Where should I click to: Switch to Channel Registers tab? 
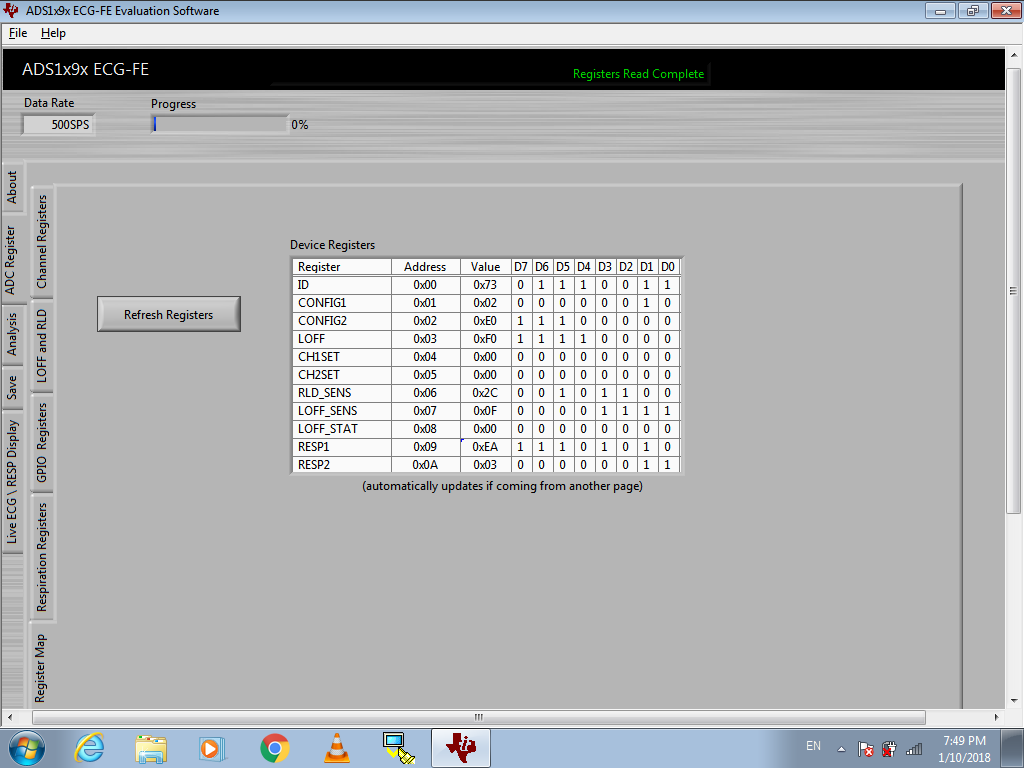[x=42, y=242]
